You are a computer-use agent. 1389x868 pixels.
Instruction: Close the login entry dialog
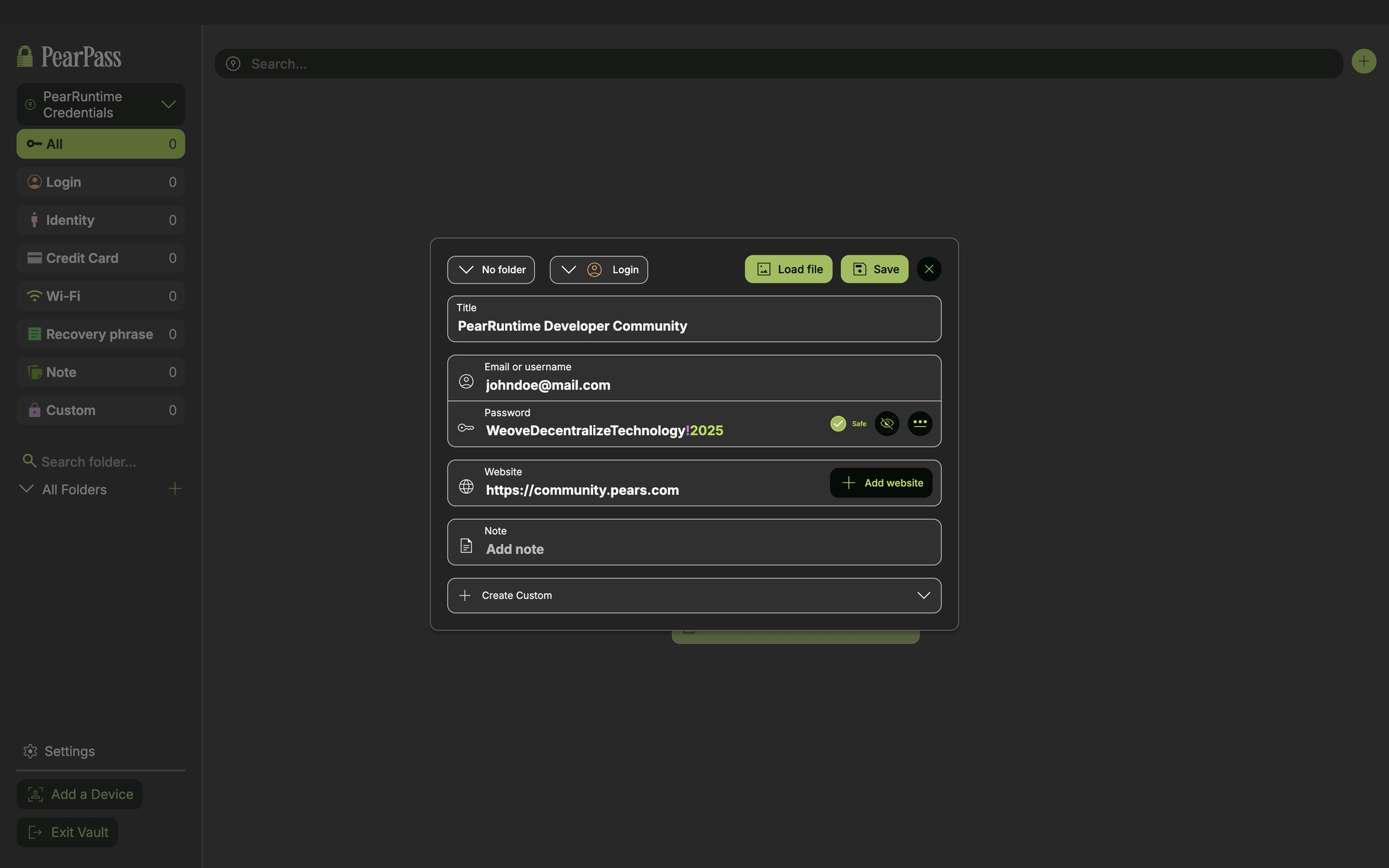(928, 269)
